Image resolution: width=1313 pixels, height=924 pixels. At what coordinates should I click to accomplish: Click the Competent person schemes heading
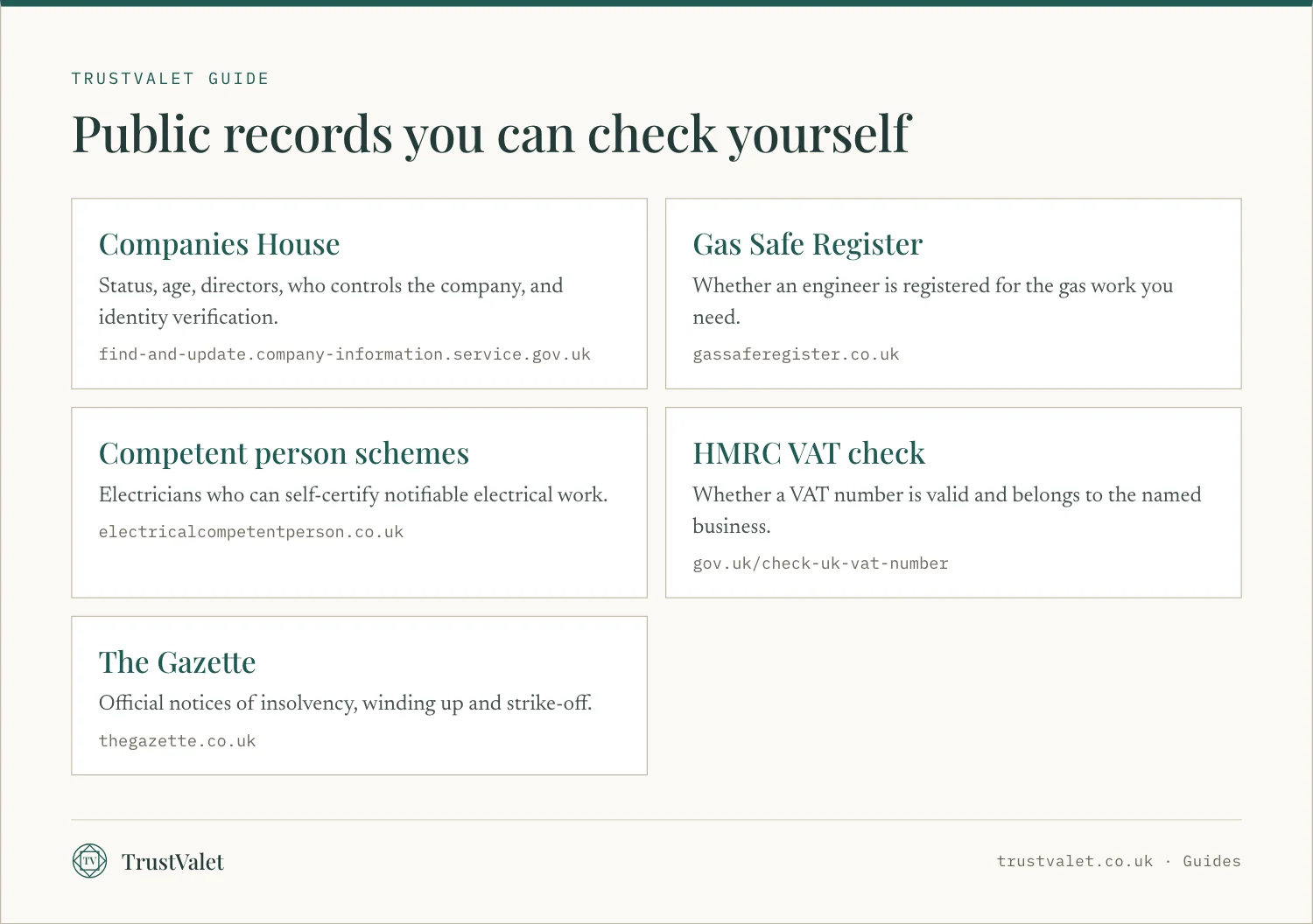(284, 453)
